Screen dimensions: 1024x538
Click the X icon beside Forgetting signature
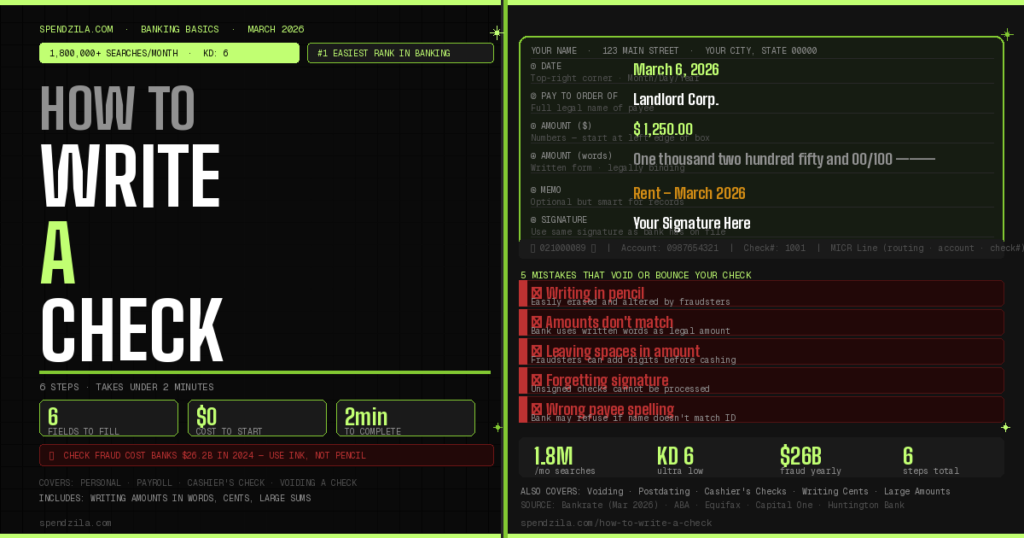[x=537, y=380]
